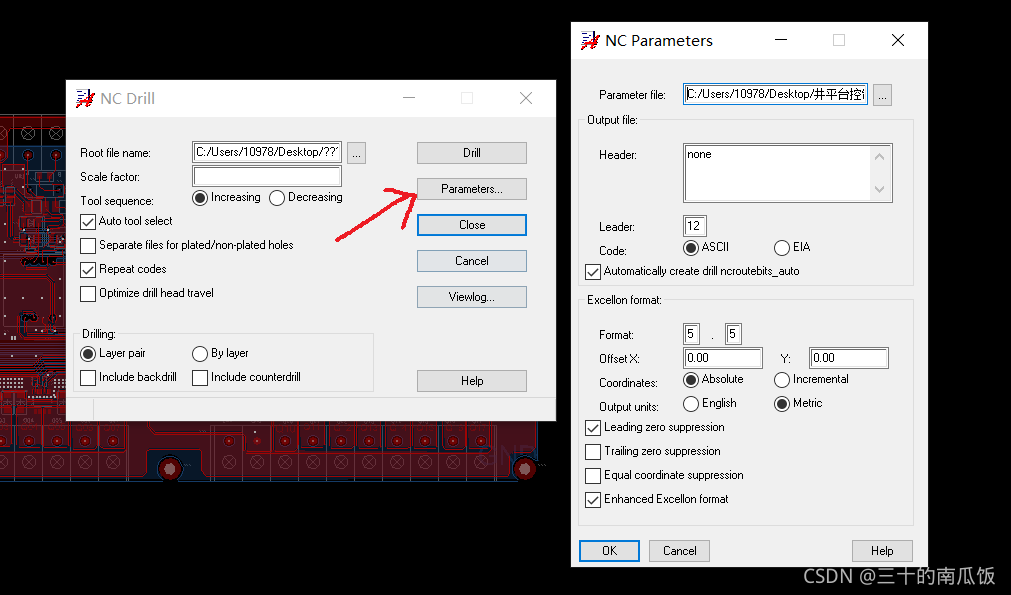The width and height of the screenshot is (1011, 595).
Task: Click the Root file name field
Action: (267, 153)
